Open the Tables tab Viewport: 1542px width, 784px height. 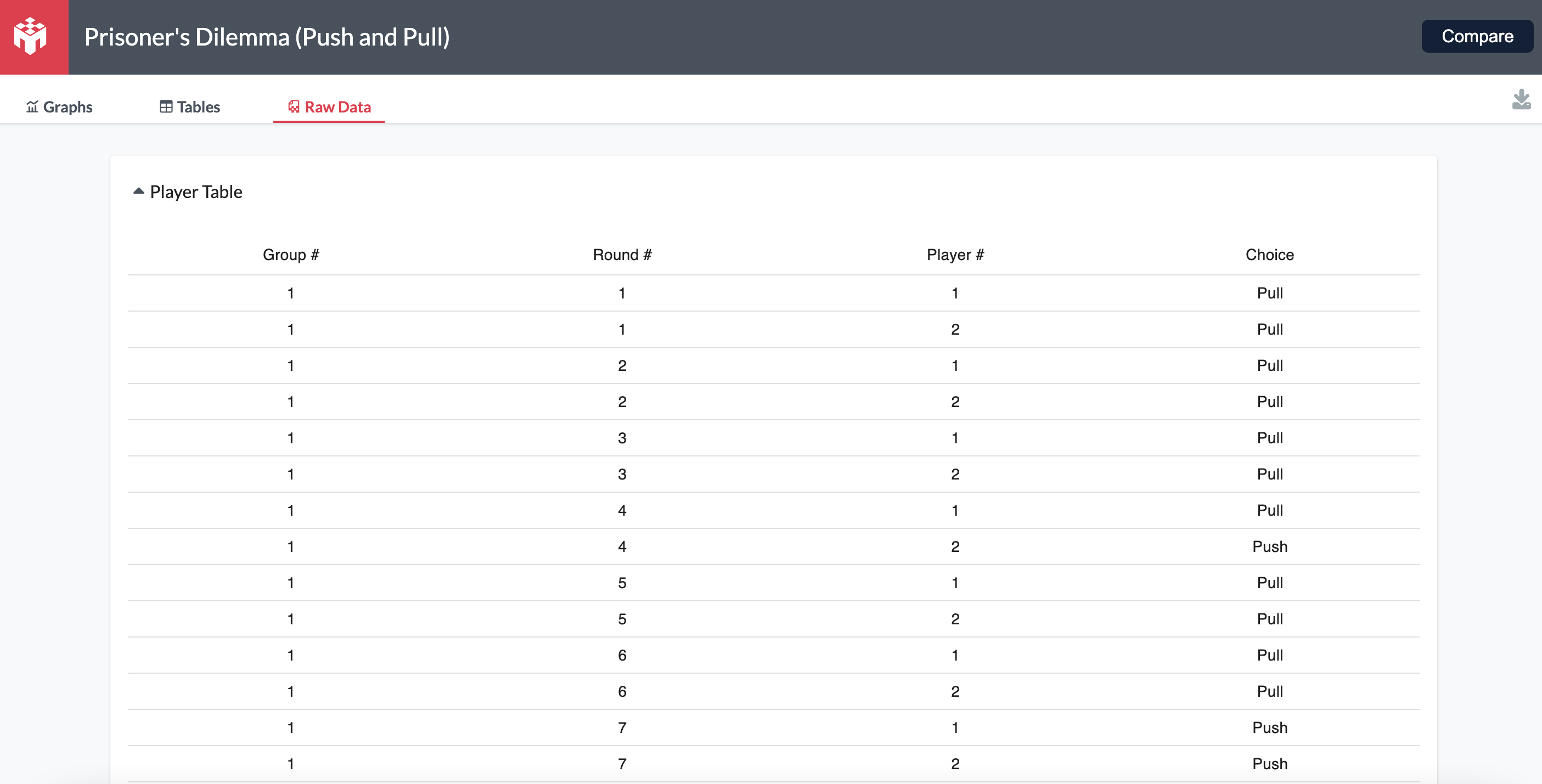pos(190,106)
